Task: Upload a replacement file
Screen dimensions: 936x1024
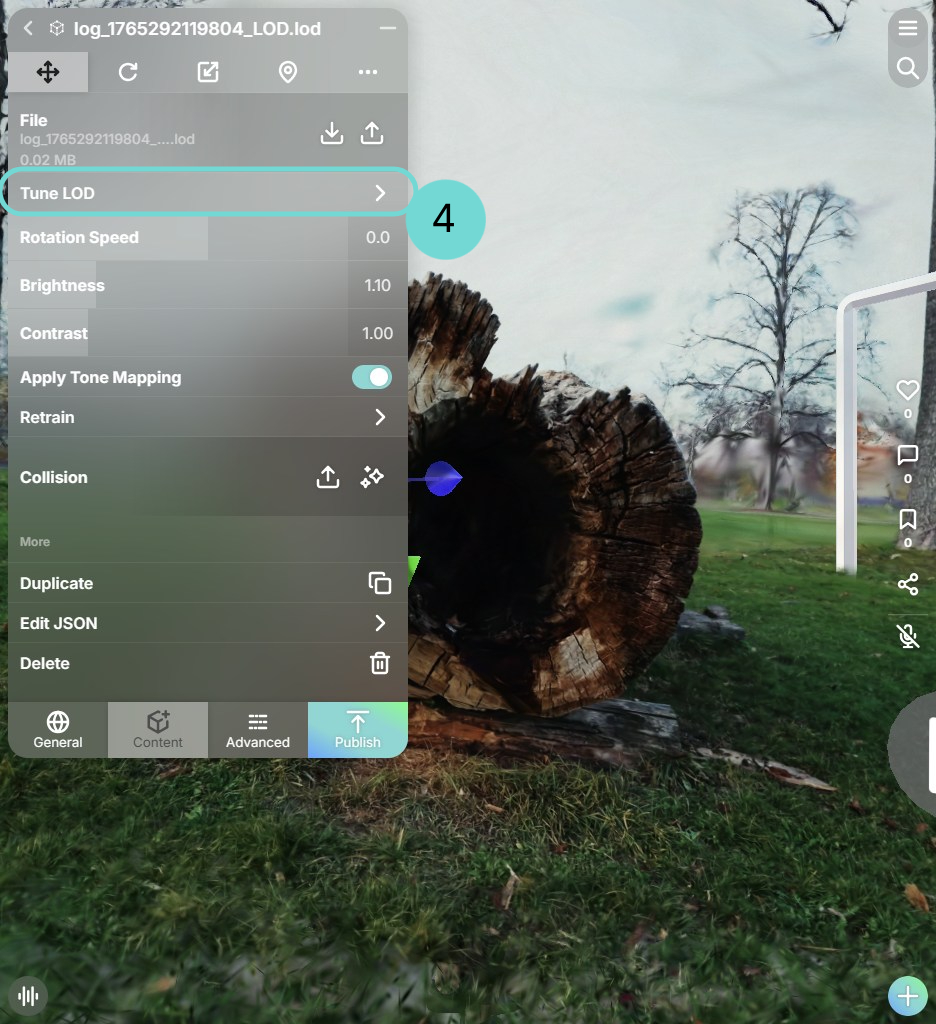Action: pyautogui.click(x=372, y=133)
